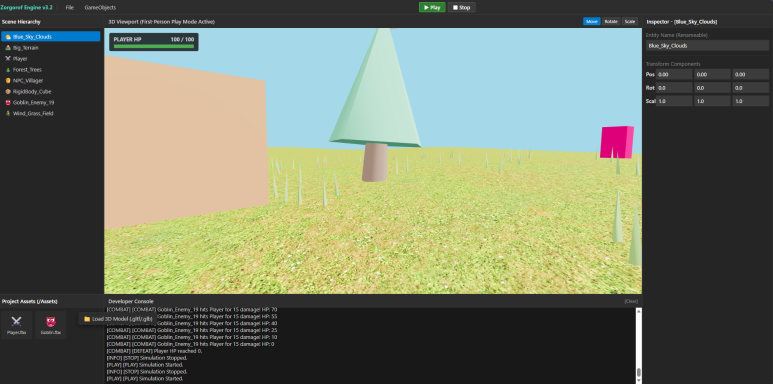Click the "Developer Console" header text
773x384 pixels.
131,301
